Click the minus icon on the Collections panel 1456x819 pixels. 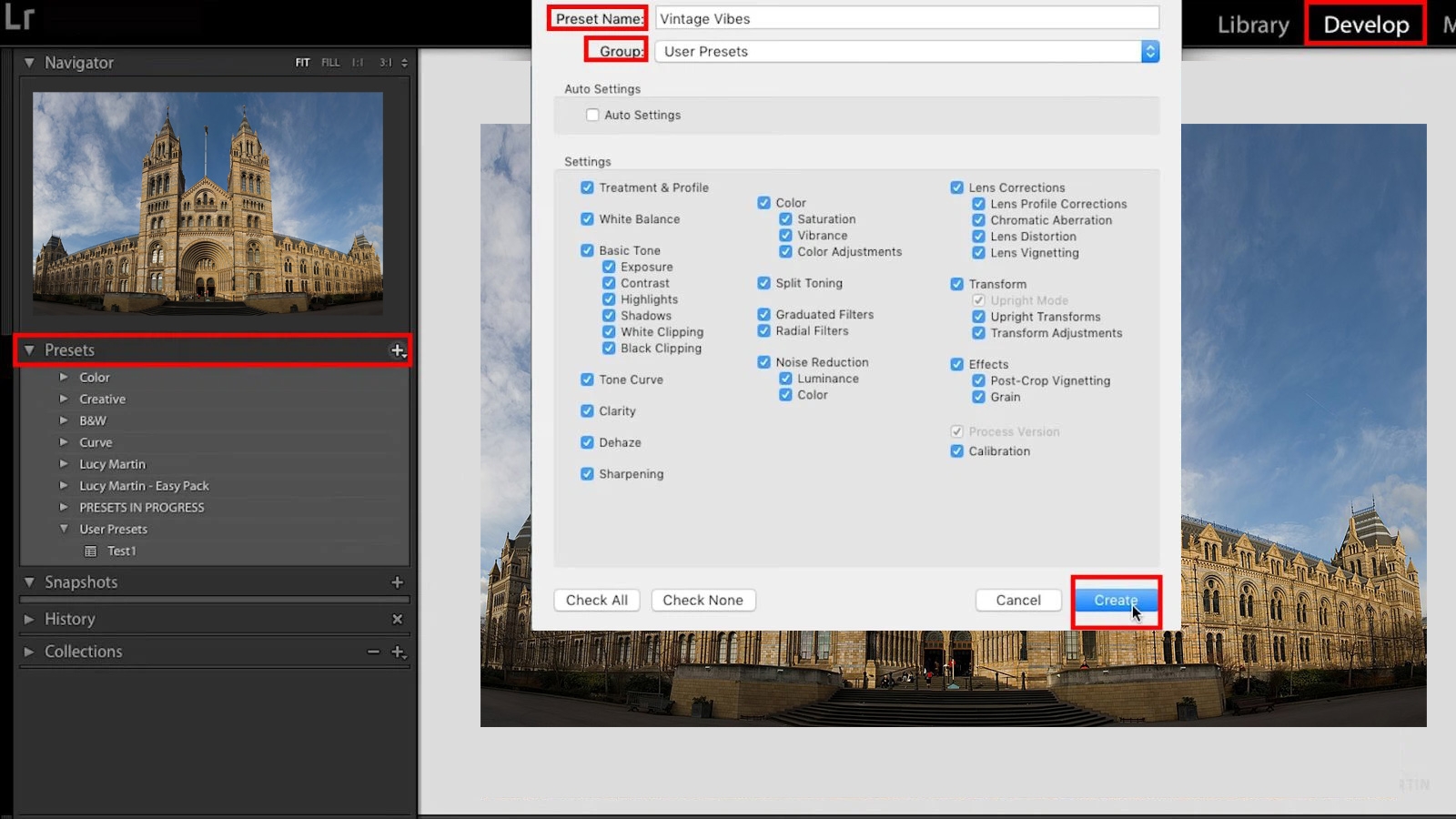click(372, 652)
